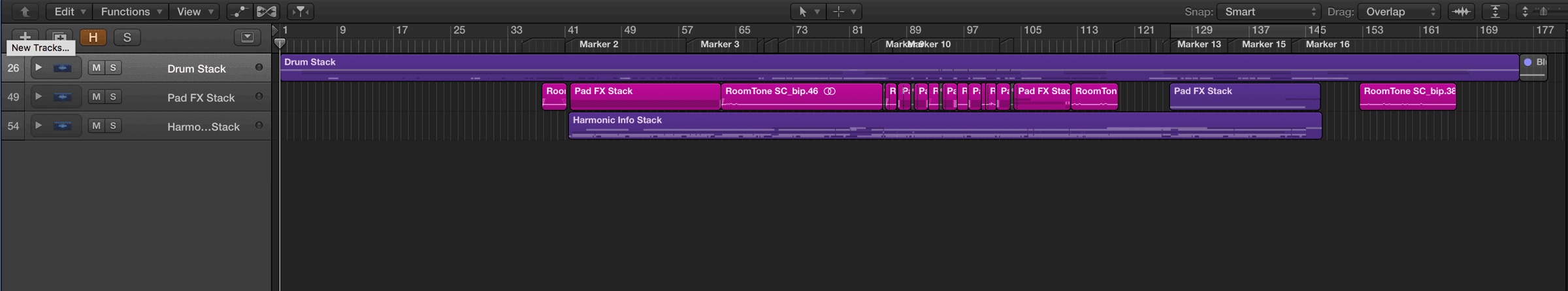
Task: Solo the Harmo...Stack track
Action: pyautogui.click(x=113, y=126)
